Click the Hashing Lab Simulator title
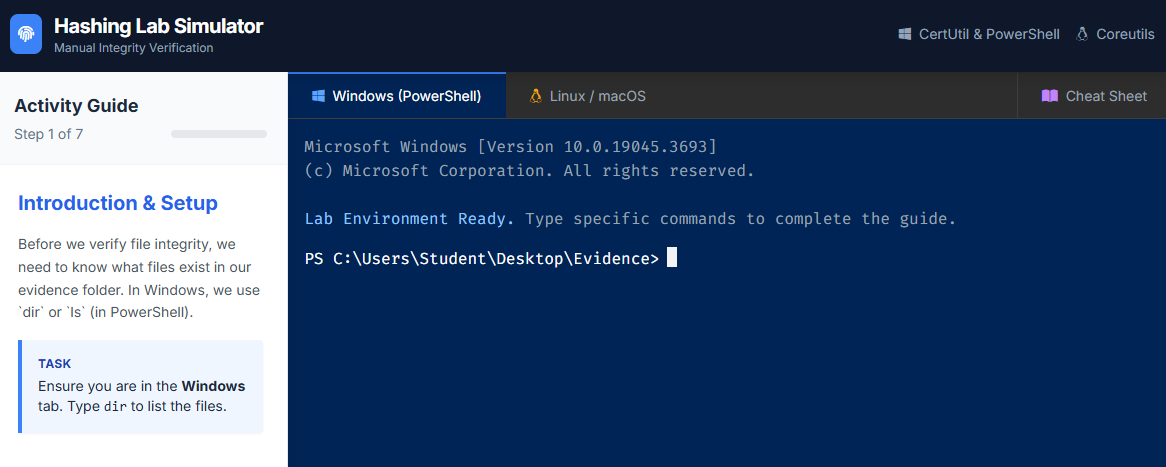 pos(159,26)
